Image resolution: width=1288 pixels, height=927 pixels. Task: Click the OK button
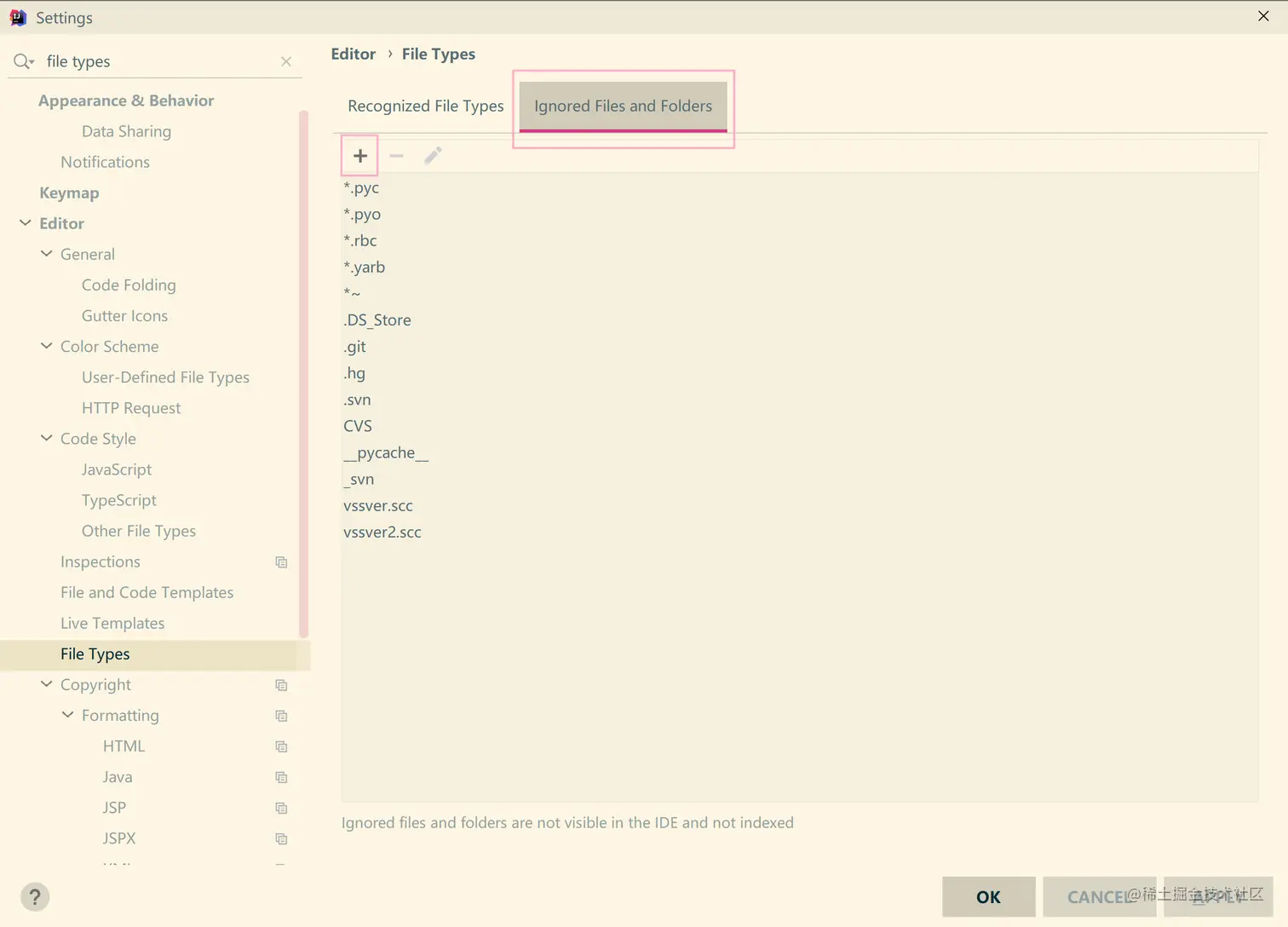(x=989, y=897)
